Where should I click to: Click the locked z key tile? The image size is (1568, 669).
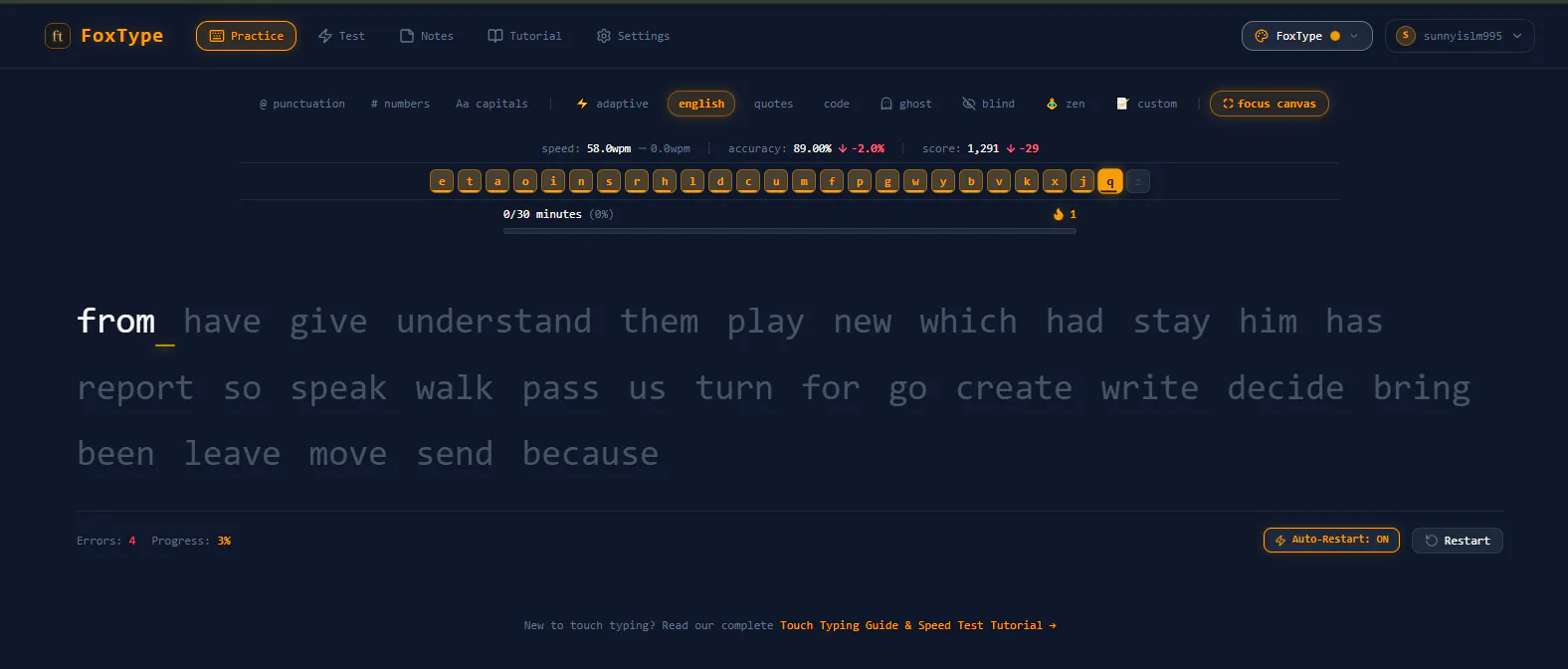pyautogui.click(x=1138, y=181)
